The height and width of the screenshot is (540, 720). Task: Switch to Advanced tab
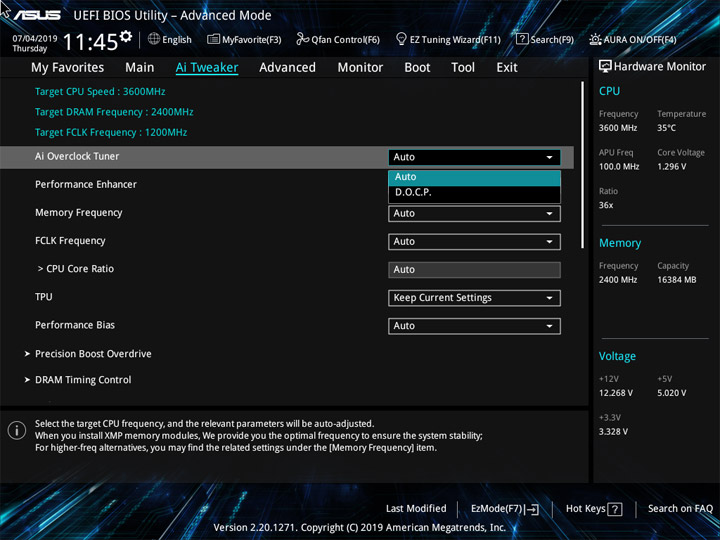point(287,68)
